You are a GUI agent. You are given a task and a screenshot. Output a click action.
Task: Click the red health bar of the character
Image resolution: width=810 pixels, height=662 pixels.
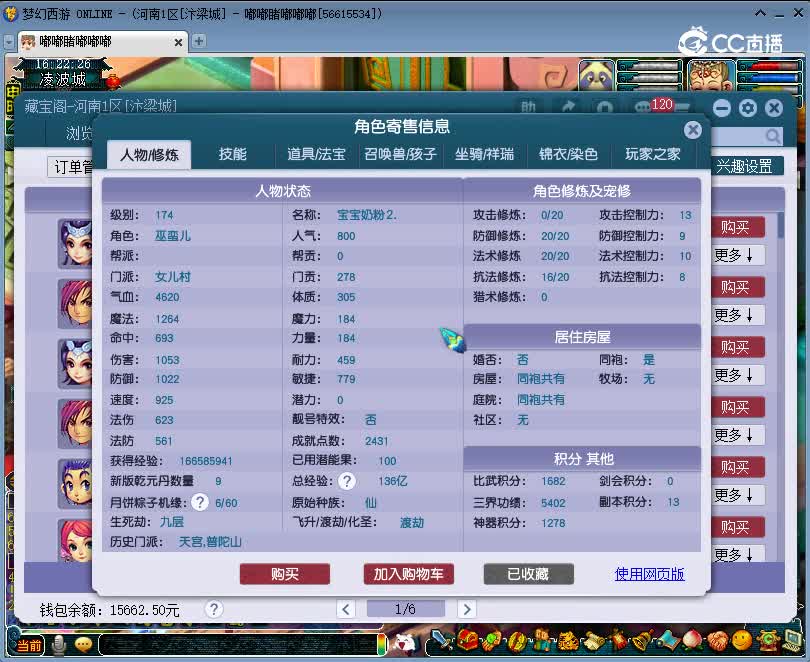click(772, 66)
